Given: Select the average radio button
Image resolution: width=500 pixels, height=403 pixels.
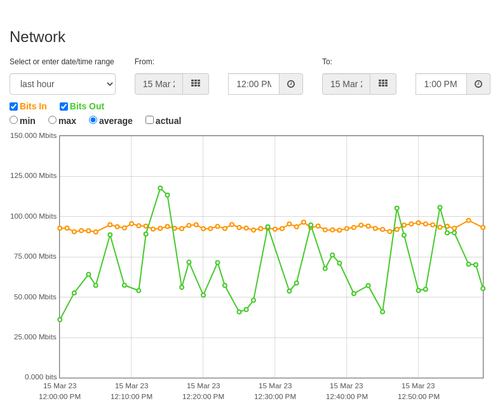Looking at the screenshot, I should click(x=93, y=120).
